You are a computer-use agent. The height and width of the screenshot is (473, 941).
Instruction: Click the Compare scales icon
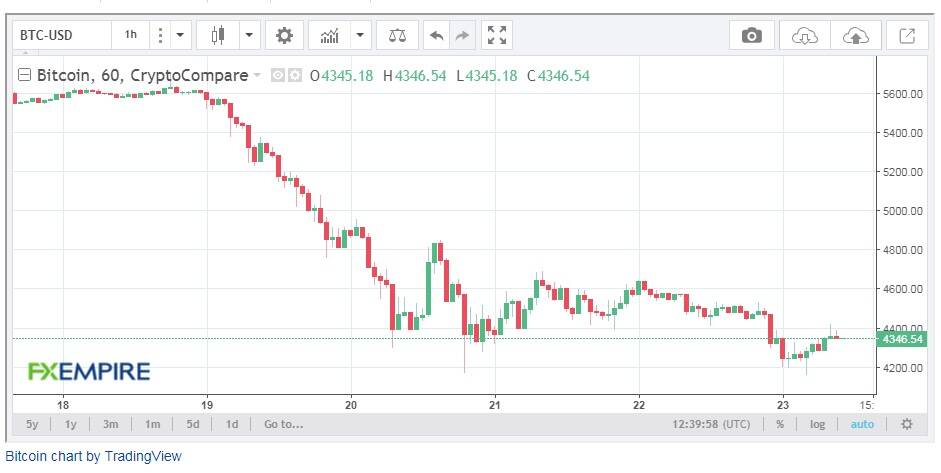(397, 35)
